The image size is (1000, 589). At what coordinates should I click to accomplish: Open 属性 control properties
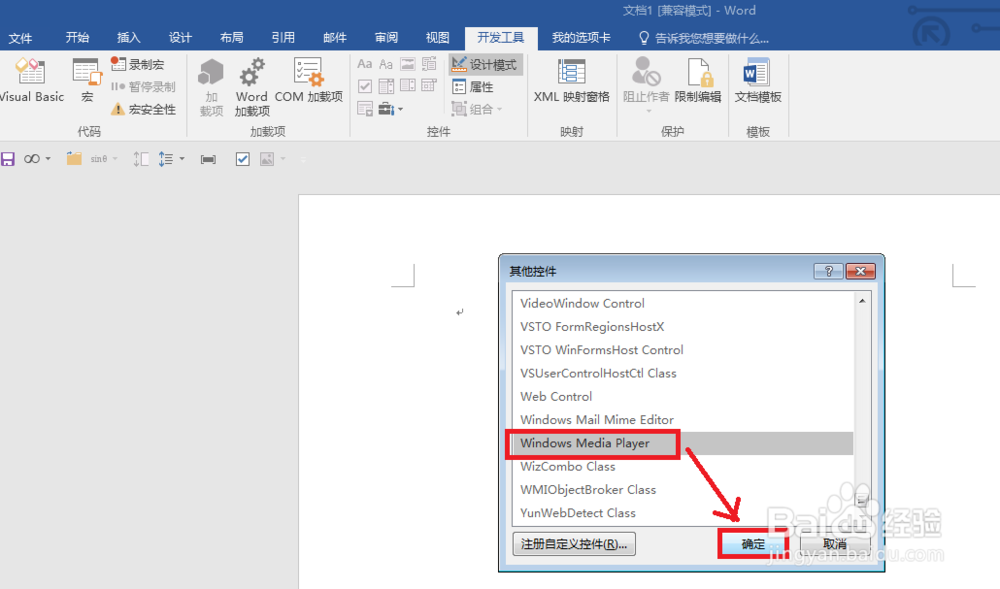473,87
